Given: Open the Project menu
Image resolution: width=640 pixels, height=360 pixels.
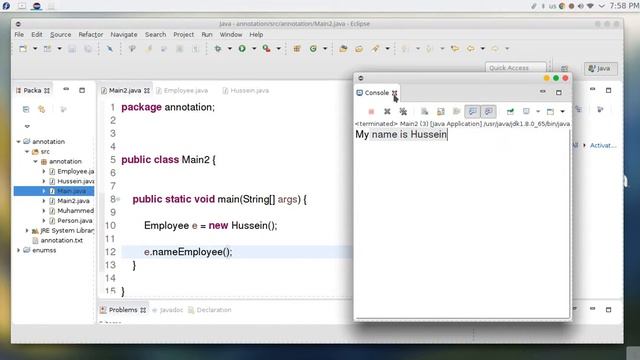Looking at the screenshot, I should point(184,35).
